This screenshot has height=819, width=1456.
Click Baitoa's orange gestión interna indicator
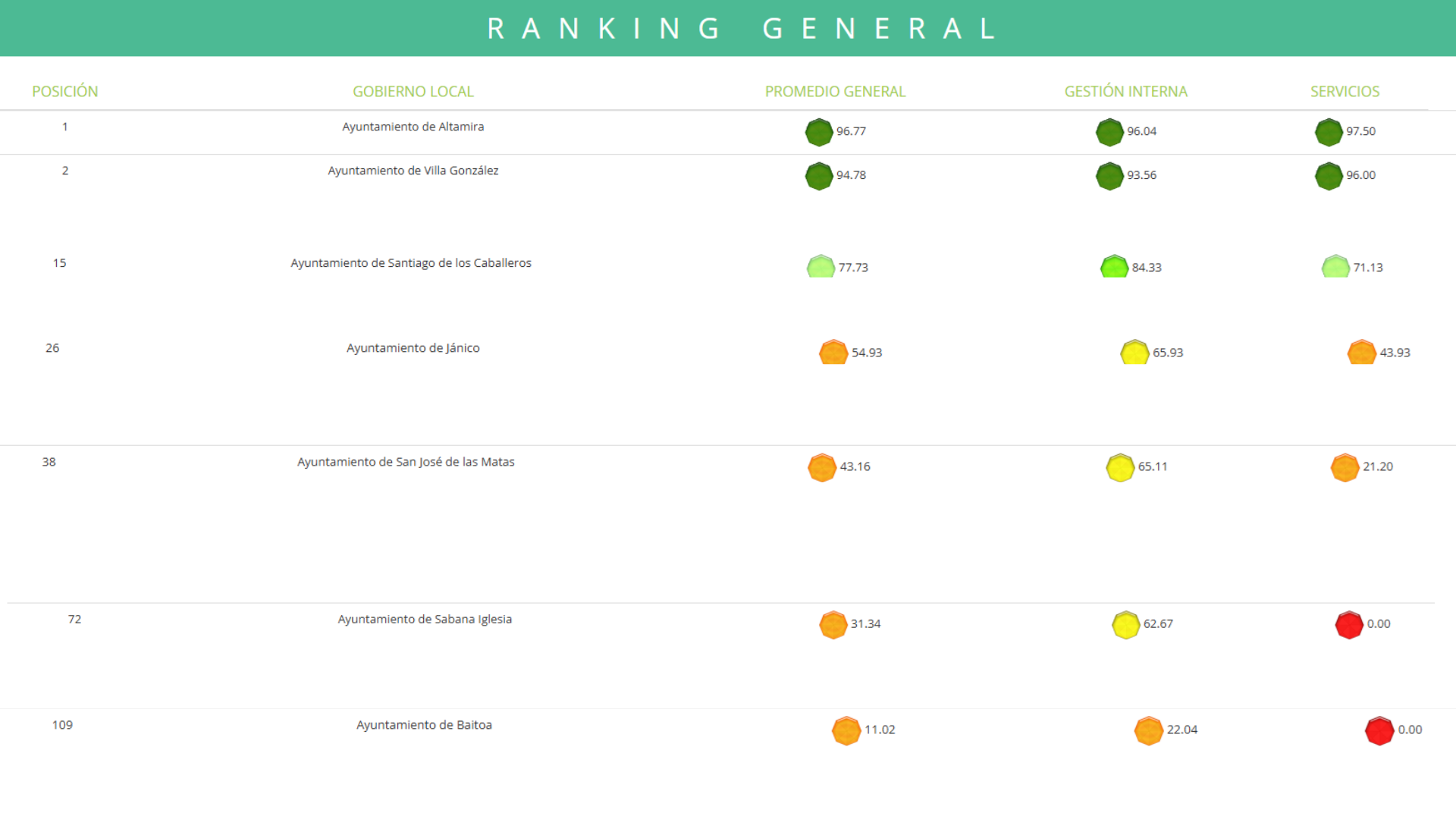pos(1149,731)
